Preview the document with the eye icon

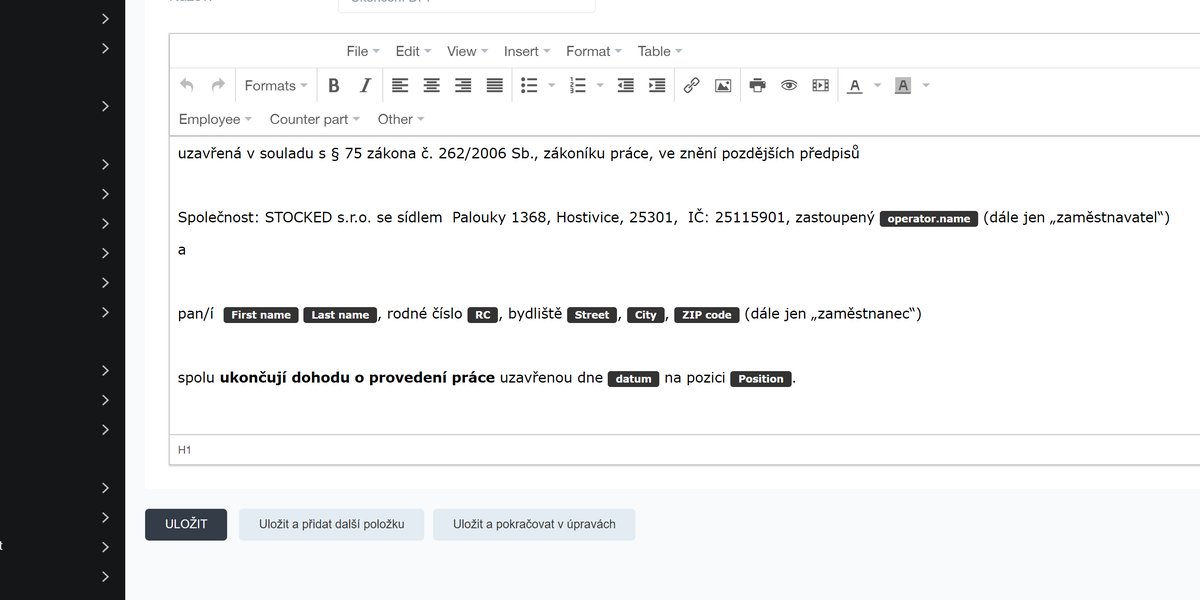click(789, 86)
